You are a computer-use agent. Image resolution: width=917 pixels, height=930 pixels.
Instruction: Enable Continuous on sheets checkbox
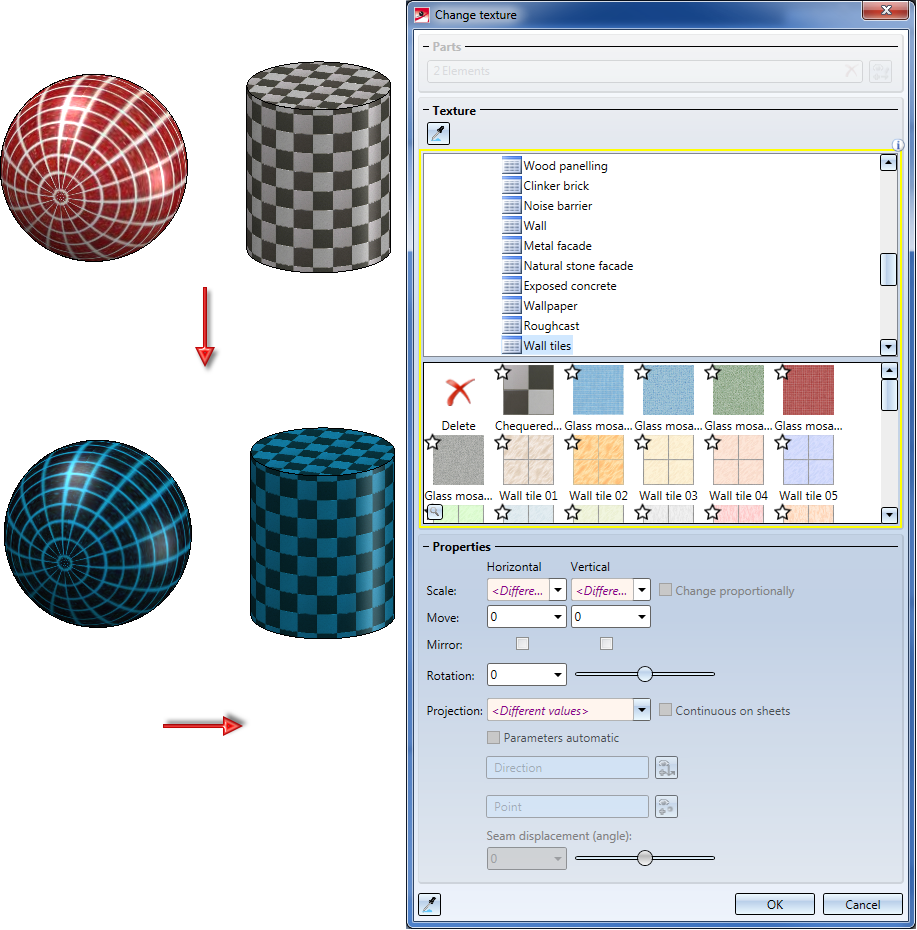(666, 709)
